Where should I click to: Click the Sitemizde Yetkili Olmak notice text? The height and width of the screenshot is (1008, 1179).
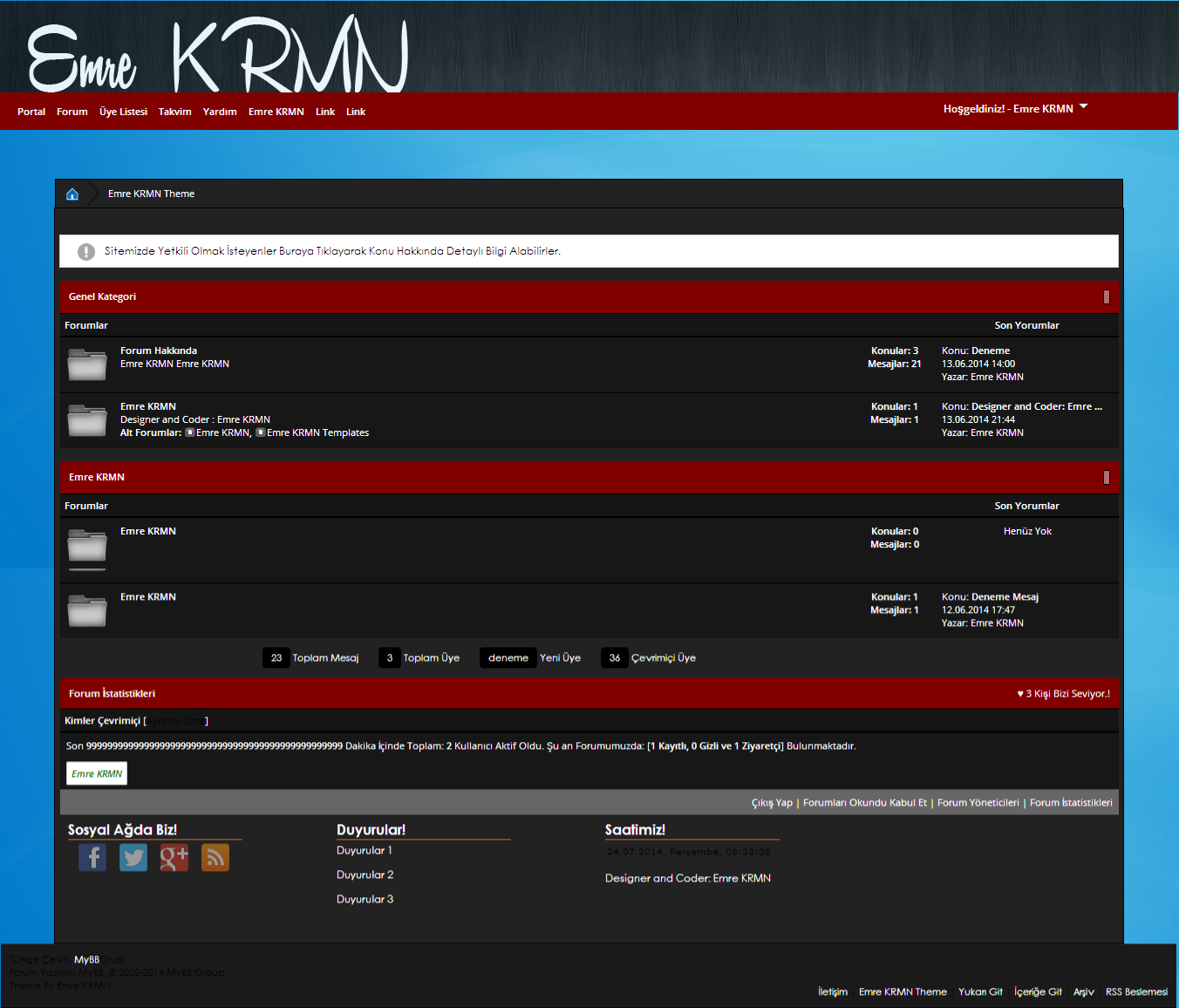tap(332, 251)
